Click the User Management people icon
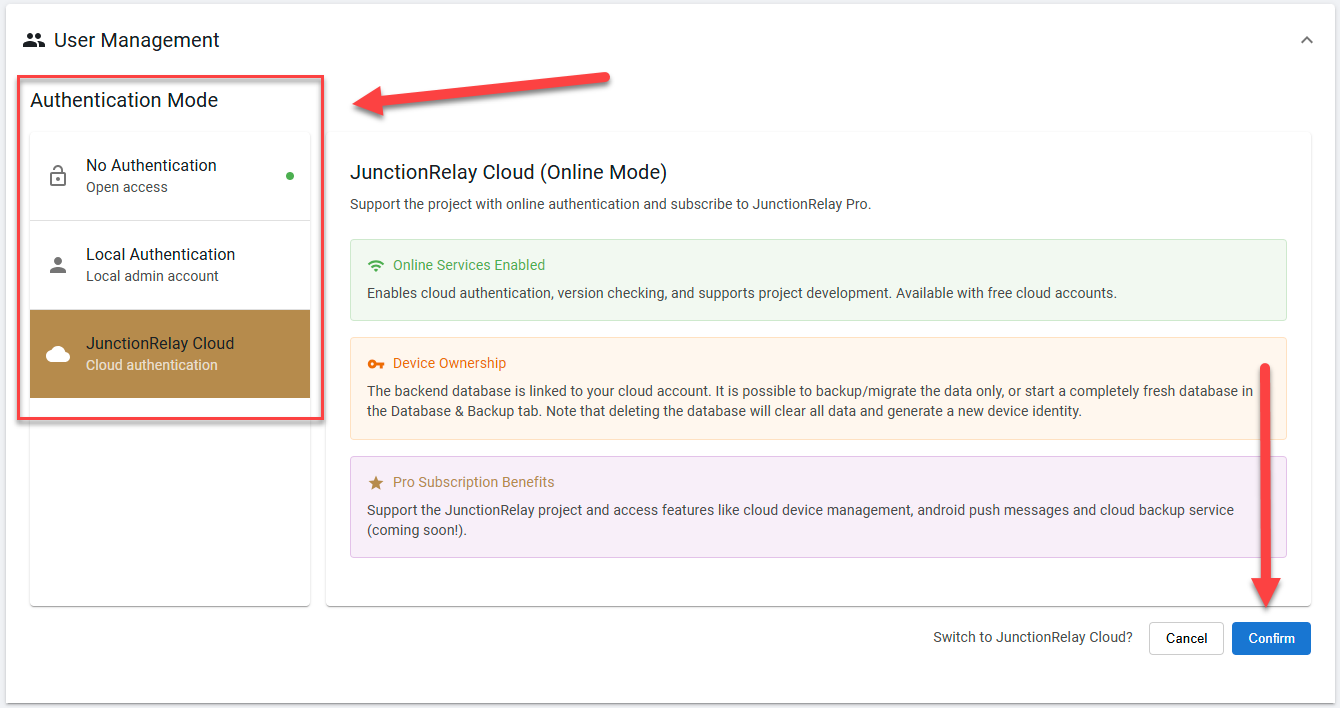Image resolution: width=1340 pixels, height=708 pixels. (34, 41)
